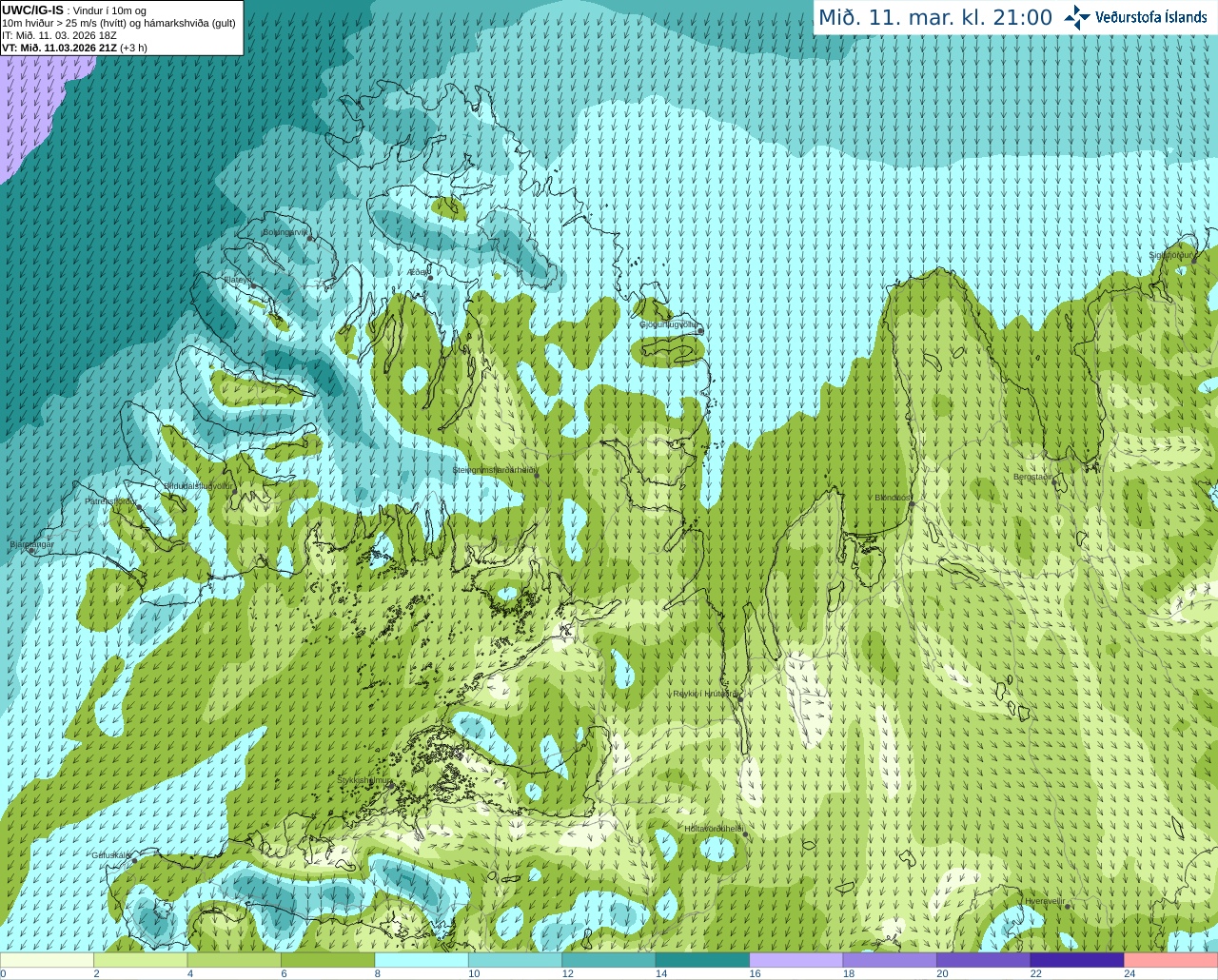Click the Veðurstofa Íslands wordmark text
This screenshot has height=980, width=1218.
click(x=1150, y=17)
